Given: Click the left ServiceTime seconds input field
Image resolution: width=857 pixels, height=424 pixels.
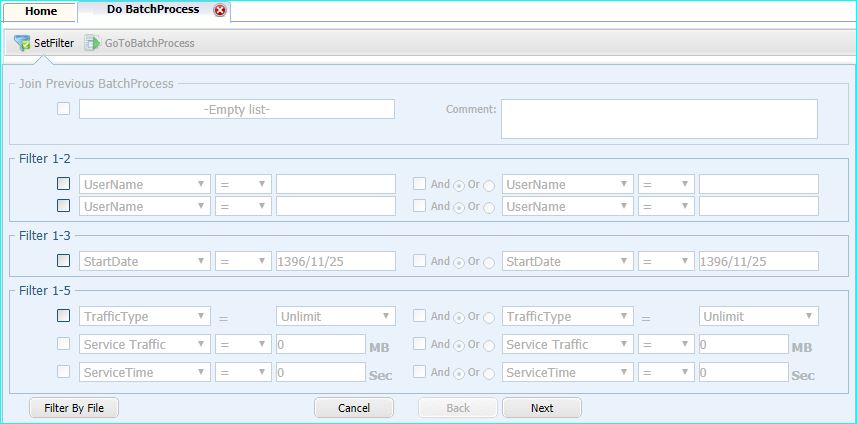Looking at the screenshot, I should [320, 372].
